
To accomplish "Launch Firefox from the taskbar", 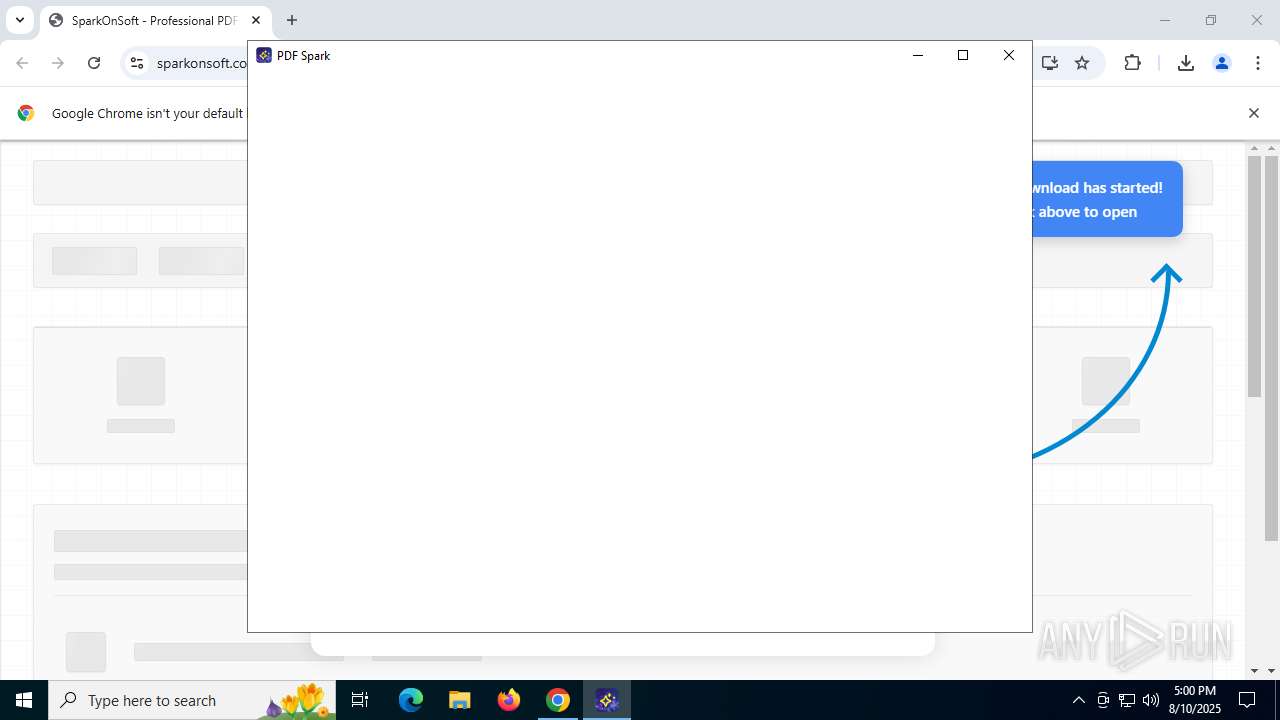I will 509,700.
